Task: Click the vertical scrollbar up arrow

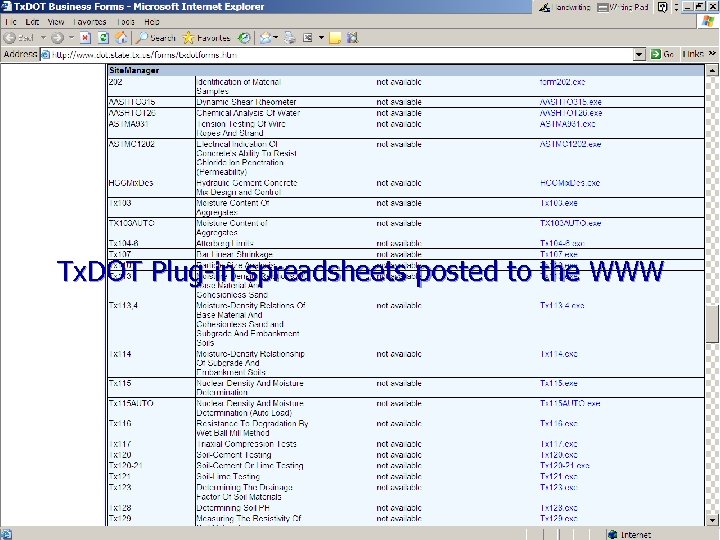Action: click(x=712, y=70)
